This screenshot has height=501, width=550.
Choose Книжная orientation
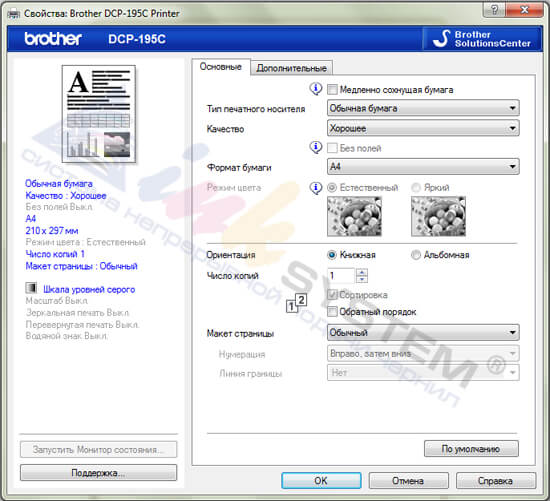(x=331, y=255)
